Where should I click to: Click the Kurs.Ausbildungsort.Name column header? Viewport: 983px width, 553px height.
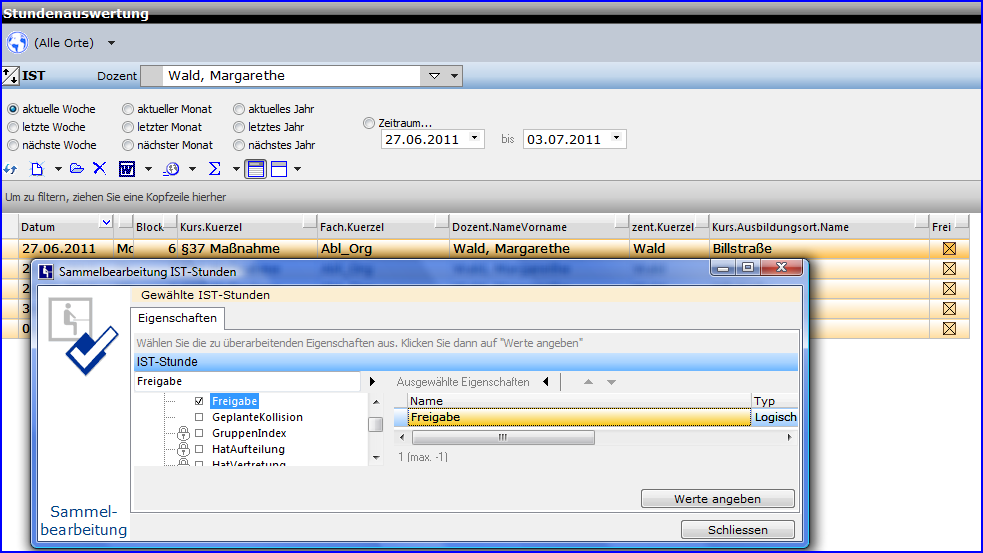819,227
